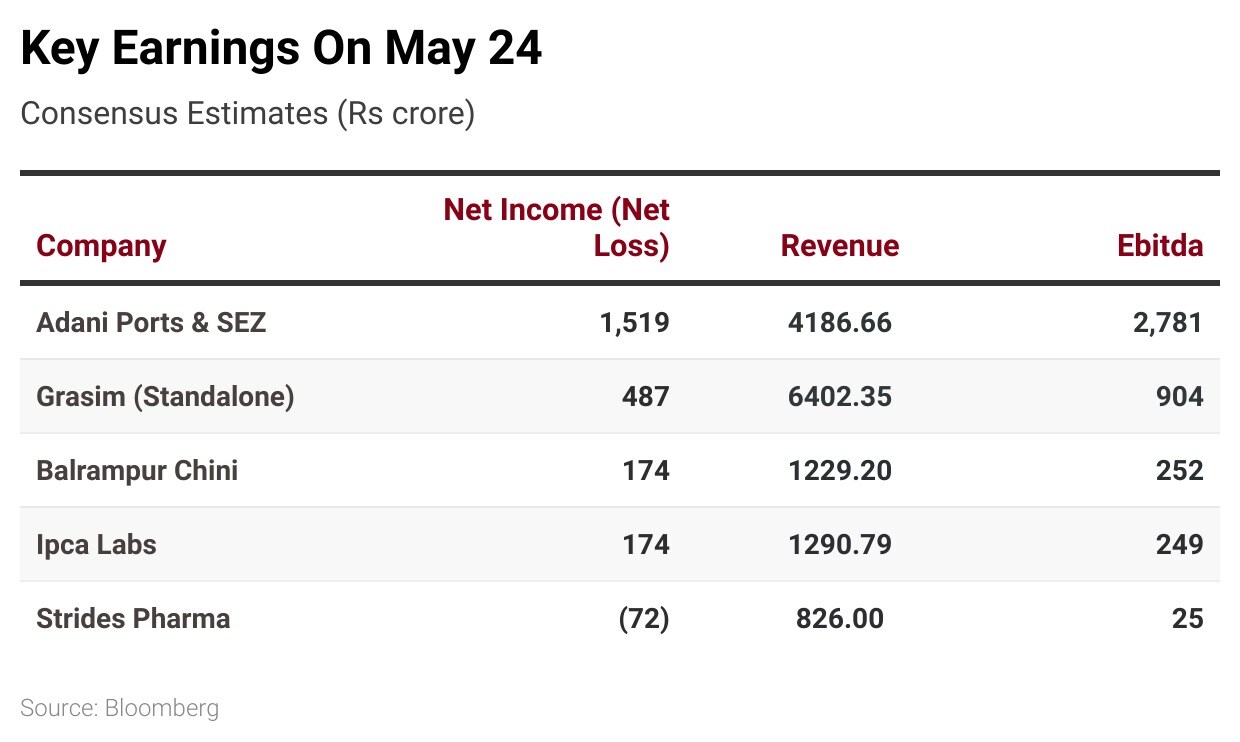This screenshot has width=1240, height=742.
Task: Click the Source: Bloomberg text
Action: (119, 709)
